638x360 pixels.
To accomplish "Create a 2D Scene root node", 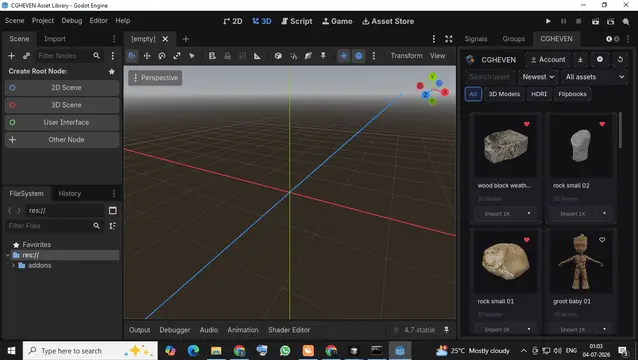I will click(62, 88).
